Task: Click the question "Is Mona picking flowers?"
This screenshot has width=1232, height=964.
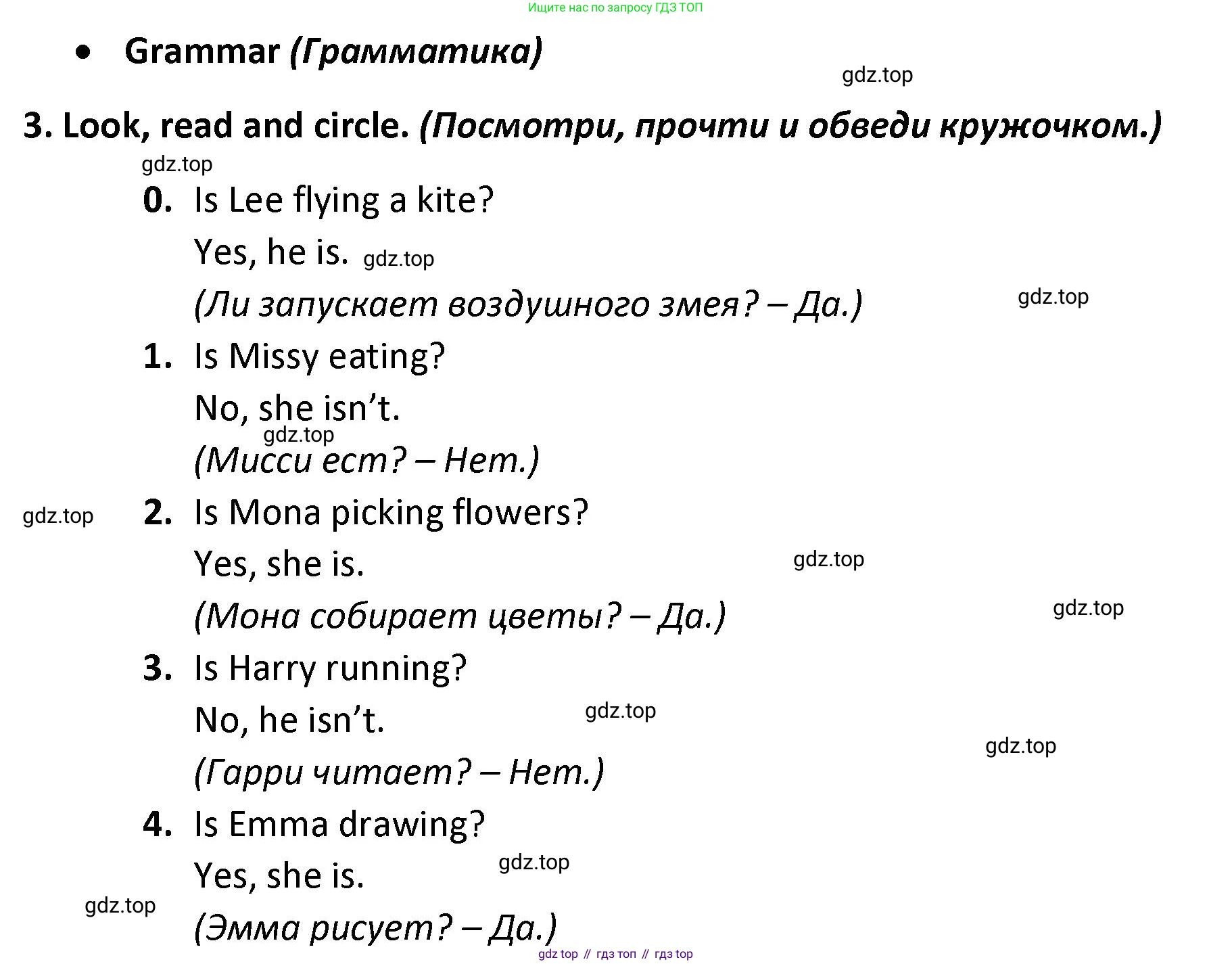Action: 391,512
